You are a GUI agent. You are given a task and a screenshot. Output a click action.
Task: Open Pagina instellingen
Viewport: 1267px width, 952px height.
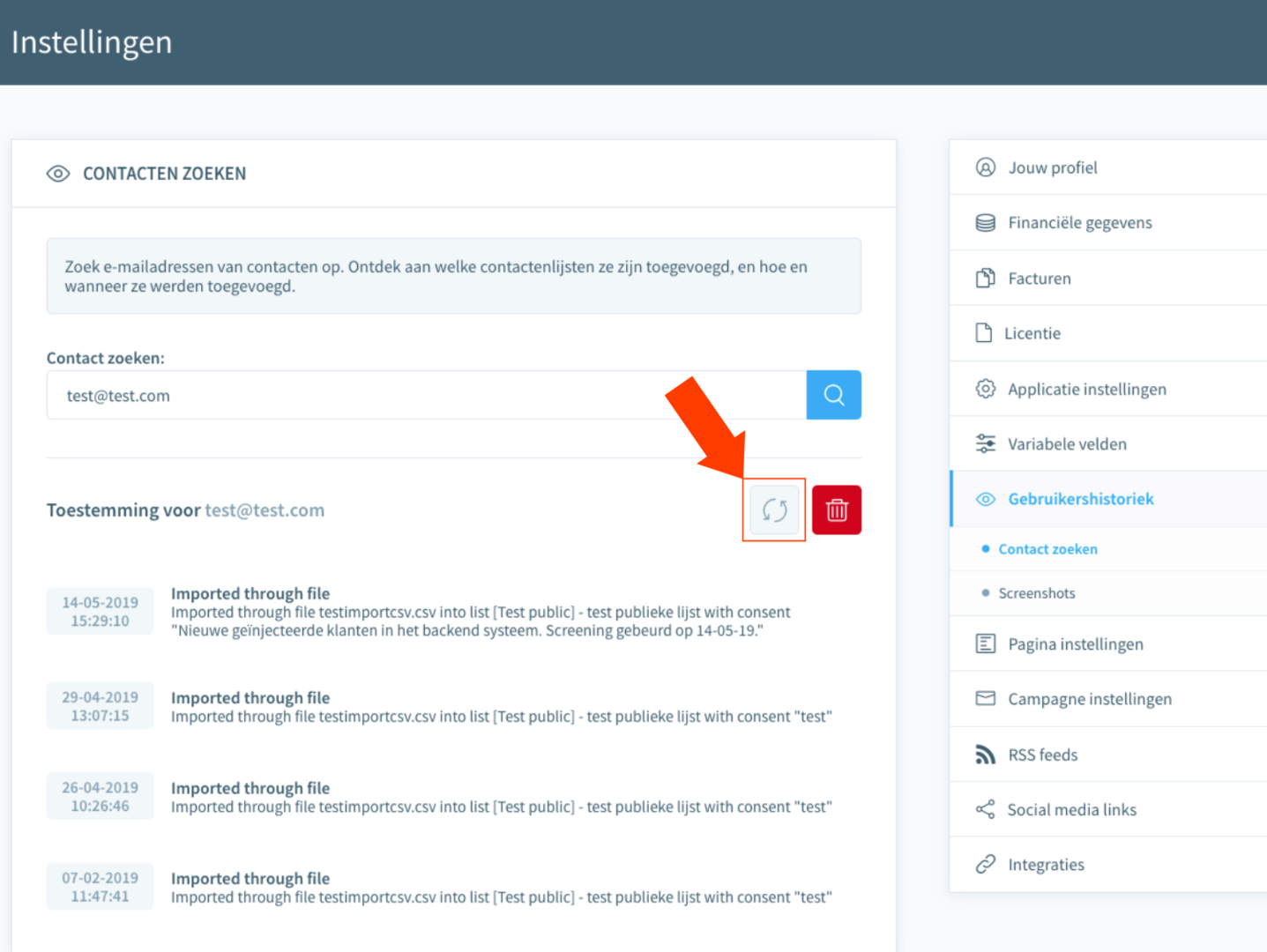tap(1075, 644)
